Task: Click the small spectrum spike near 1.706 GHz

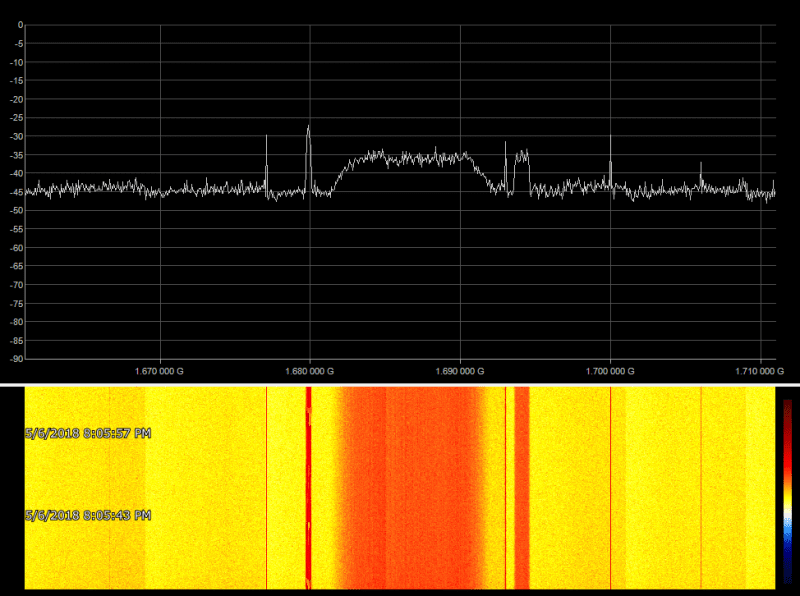Action: pyautogui.click(x=700, y=165)
